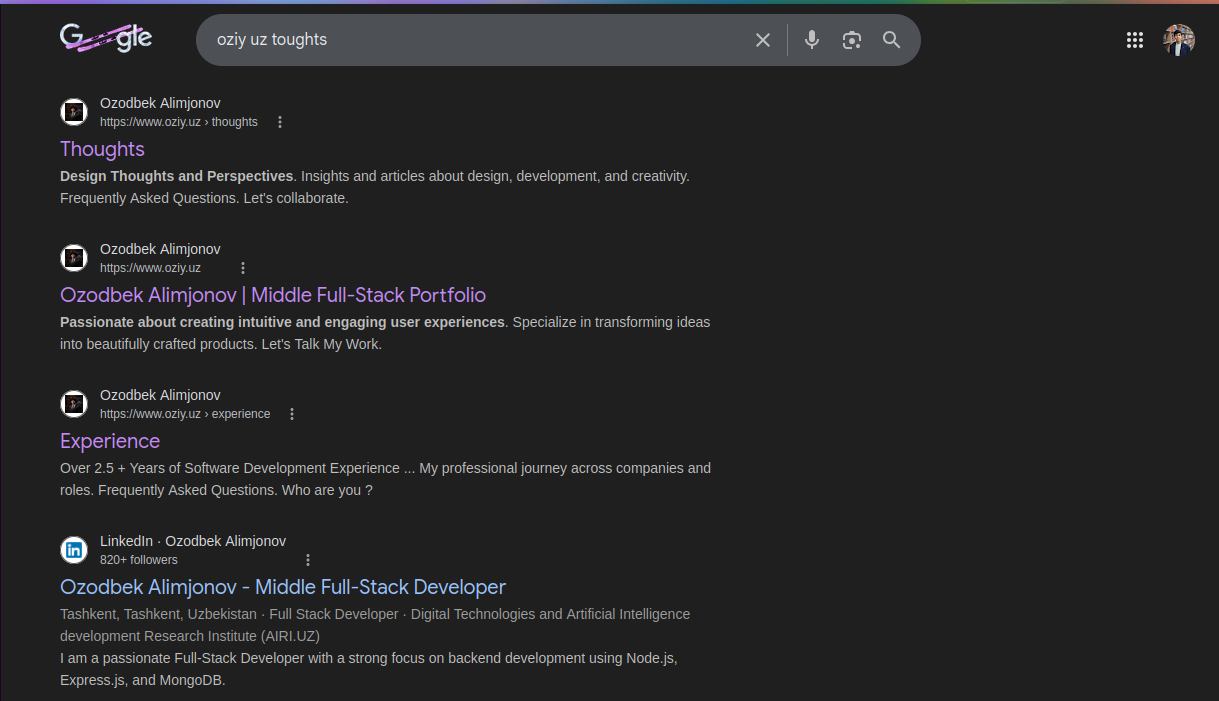Image resolution: width=1219 pixels, height=701 pixels.
Task: Clear the search box using the X icon
Action: tap(763, 40)
